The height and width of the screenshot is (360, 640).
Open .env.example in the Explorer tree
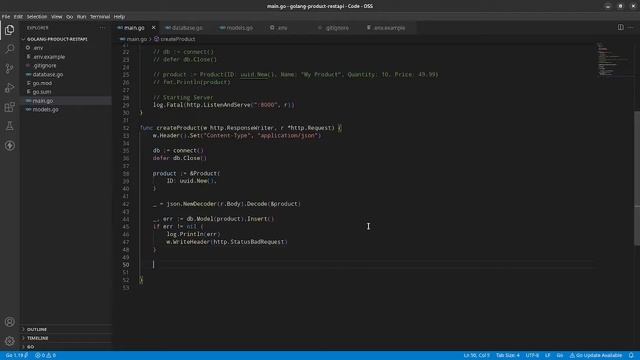(x=66, y=57)
